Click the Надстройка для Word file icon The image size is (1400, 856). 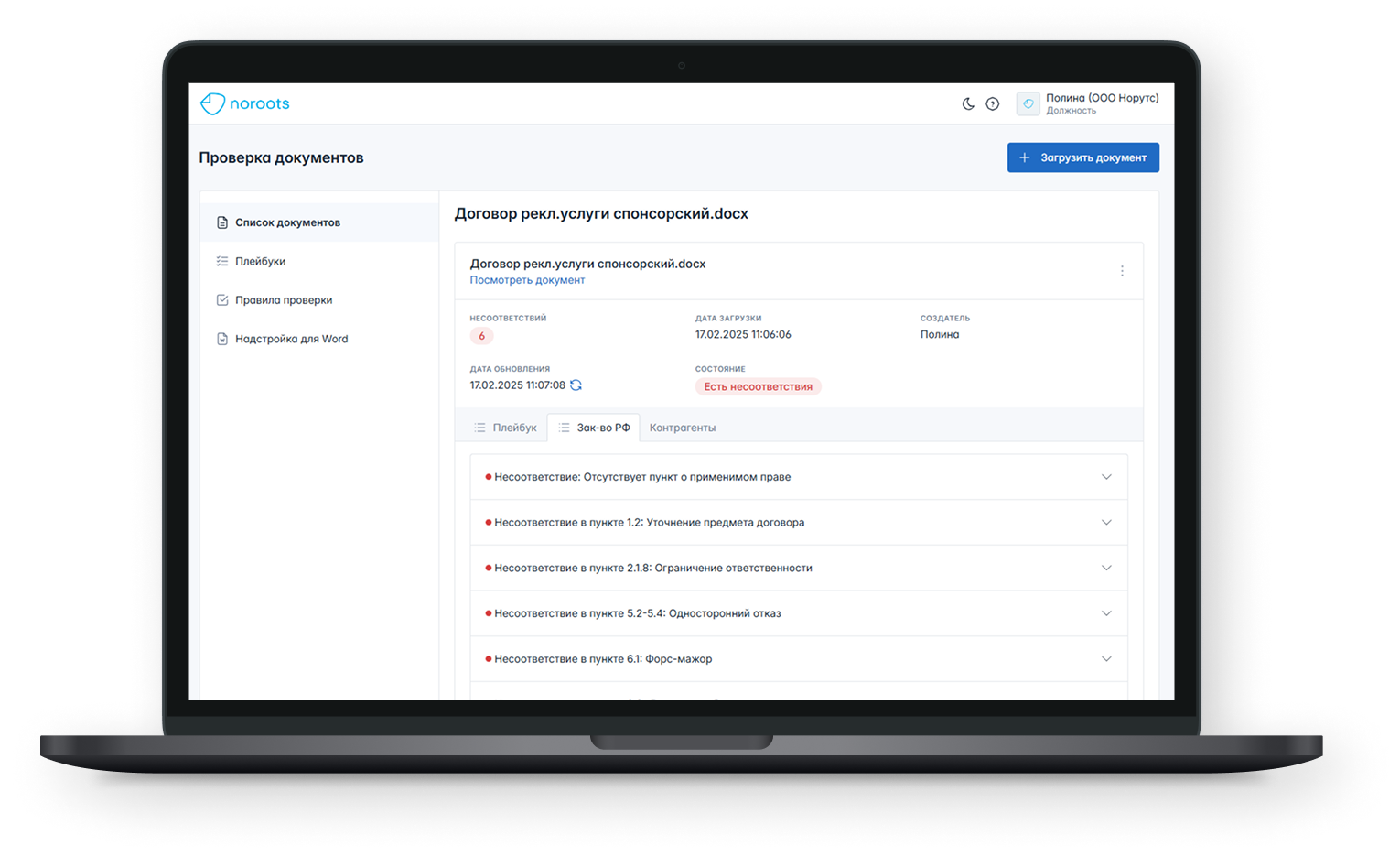click(x=221, y=339)
